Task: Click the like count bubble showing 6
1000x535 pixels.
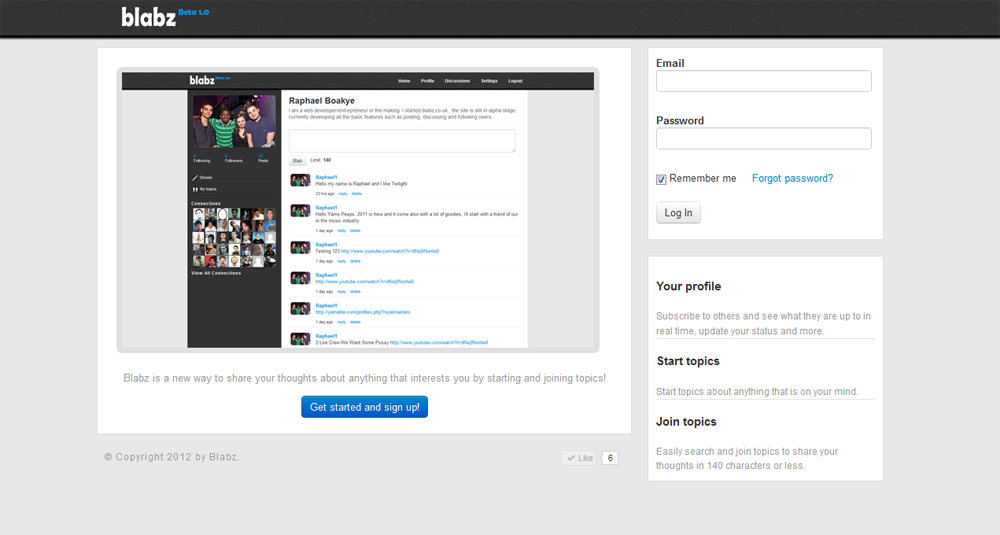Action: [610, 458]
